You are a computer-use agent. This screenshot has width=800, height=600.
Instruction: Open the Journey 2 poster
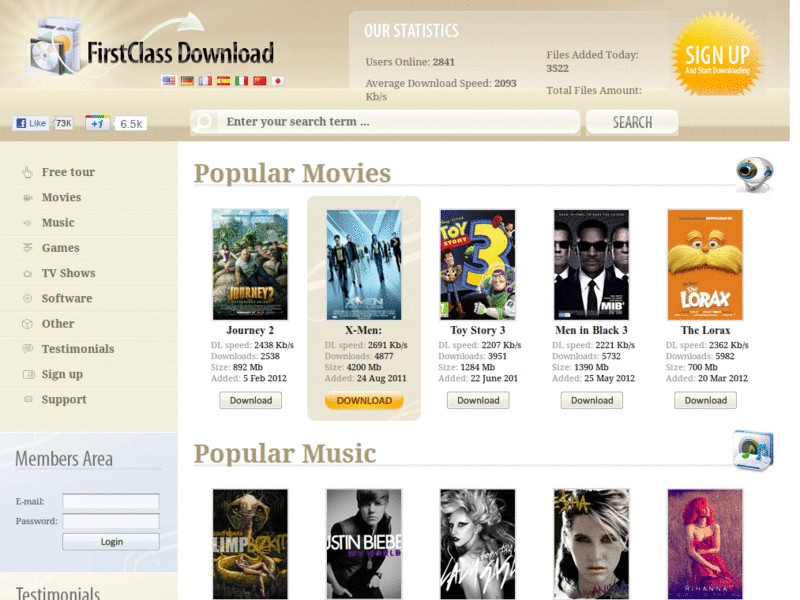click(x=250, y=264)
